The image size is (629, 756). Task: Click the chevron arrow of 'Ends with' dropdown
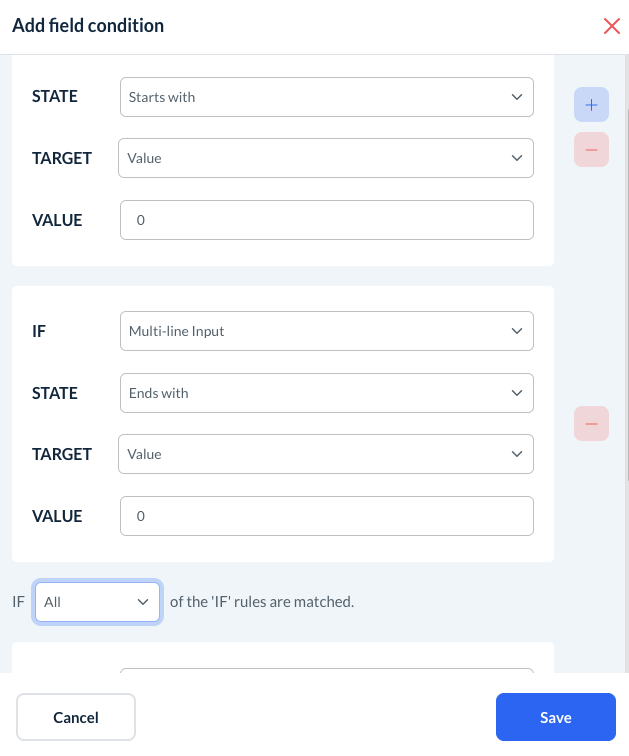point(516,393)
